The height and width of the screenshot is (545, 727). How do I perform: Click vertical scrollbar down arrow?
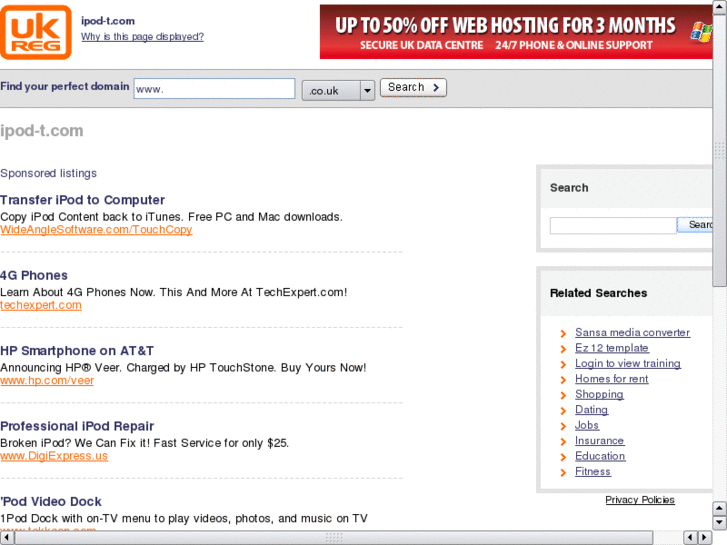point(719,522)
